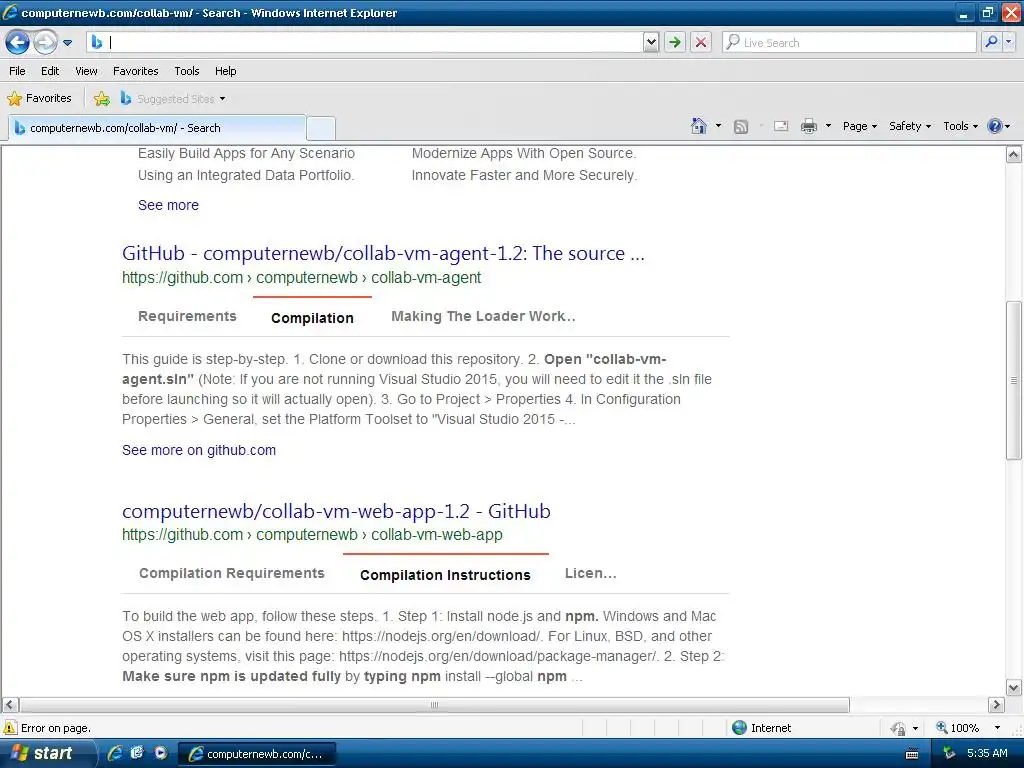Open the Favorites menu
The image size is (1024, 768).
pyautogui.click(x=135, y=71)
